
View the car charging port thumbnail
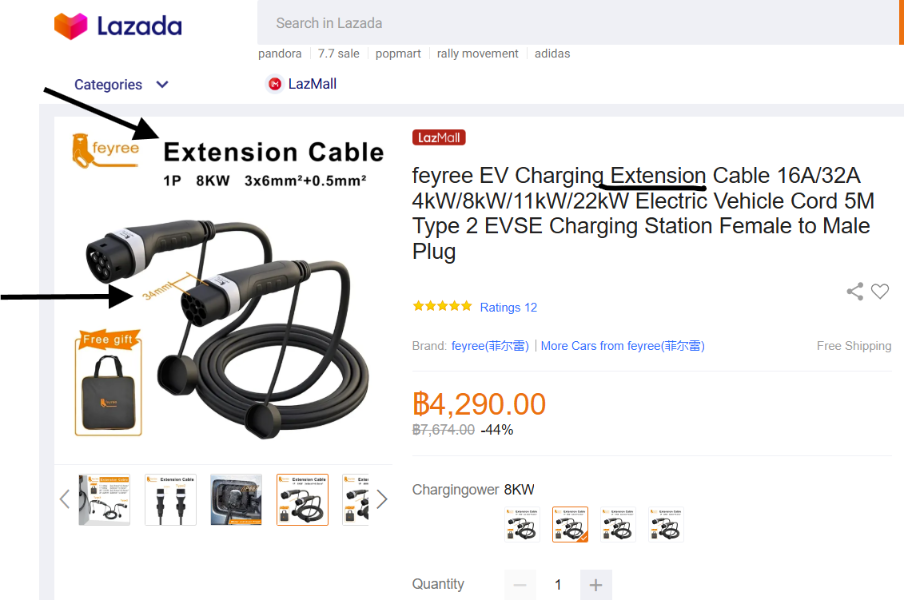tap(236, 500)
